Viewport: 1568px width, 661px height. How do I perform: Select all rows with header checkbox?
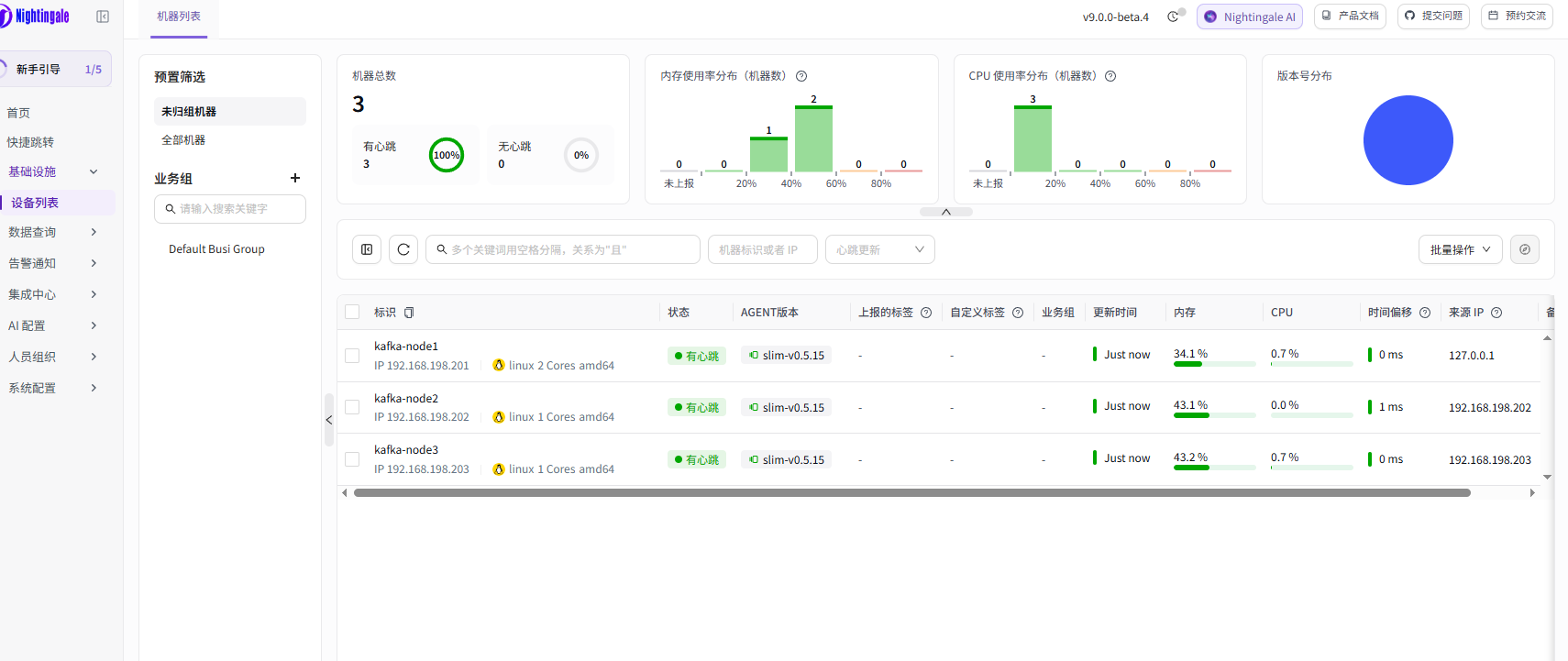(x=352, y=312)
